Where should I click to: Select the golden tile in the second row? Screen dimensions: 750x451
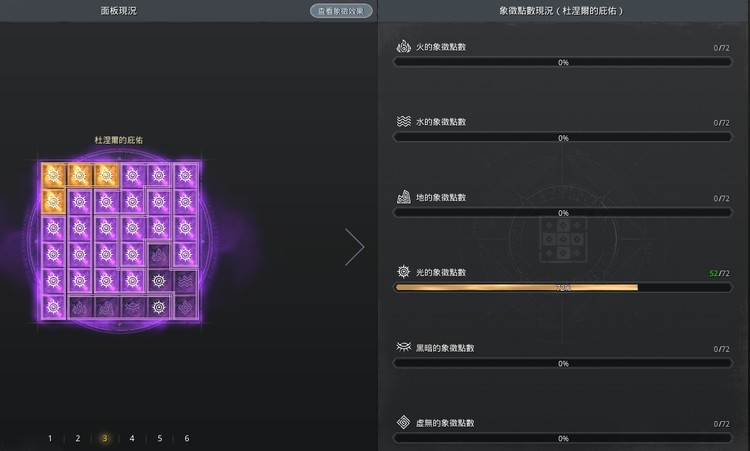pyautogui.click(x=54, y=202)
